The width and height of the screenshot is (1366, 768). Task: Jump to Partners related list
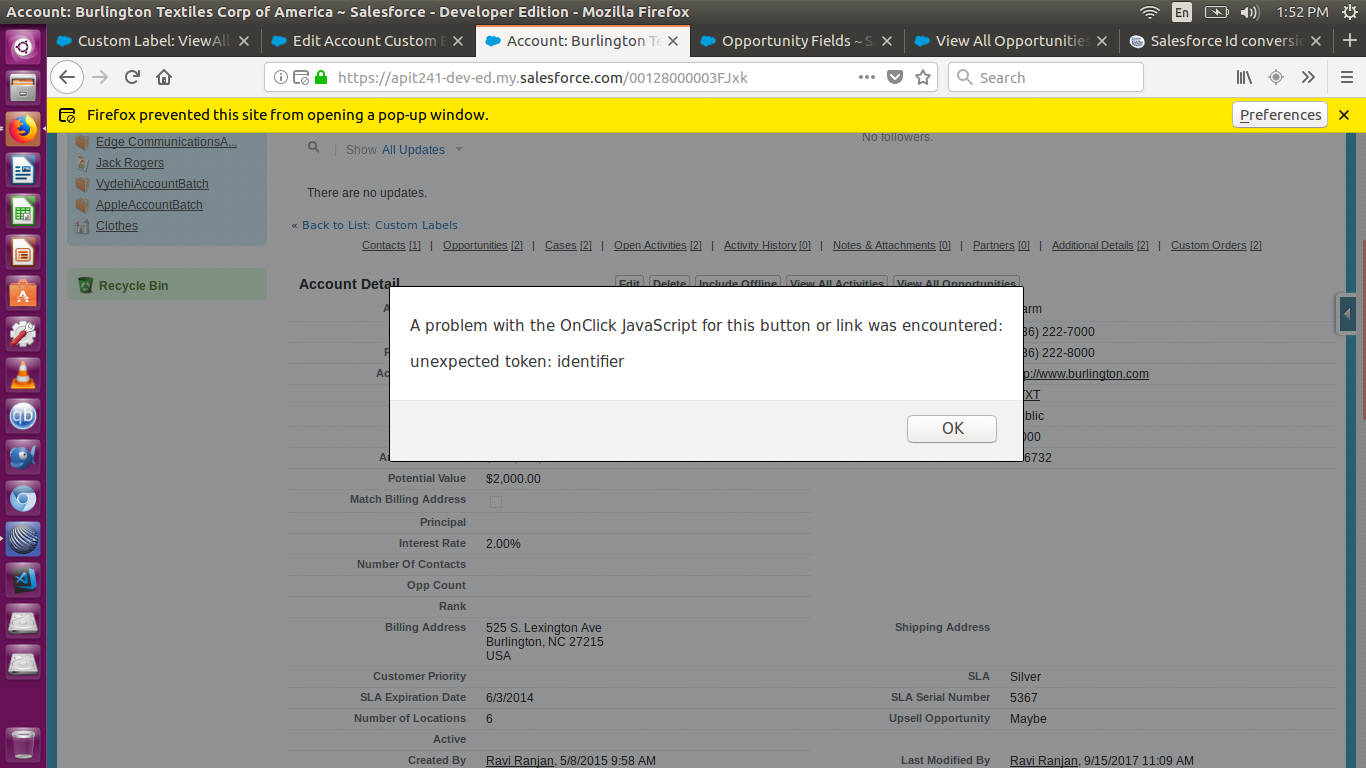click(1001, 245)
